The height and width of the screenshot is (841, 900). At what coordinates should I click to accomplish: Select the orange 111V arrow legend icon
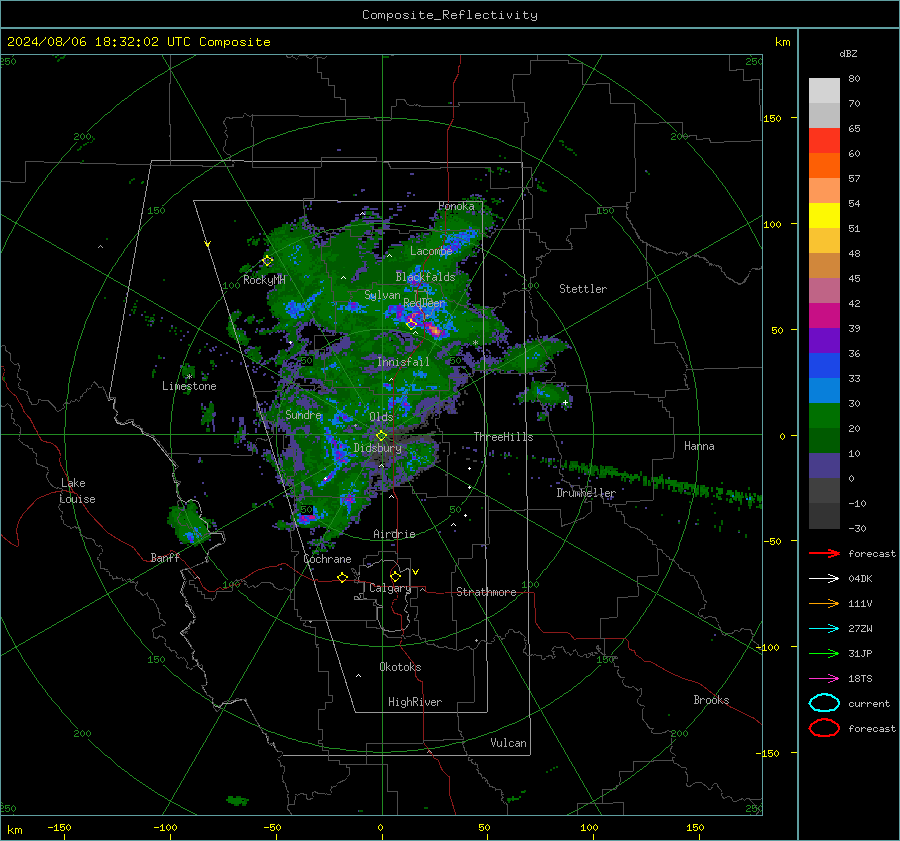[x=824, y=603]
